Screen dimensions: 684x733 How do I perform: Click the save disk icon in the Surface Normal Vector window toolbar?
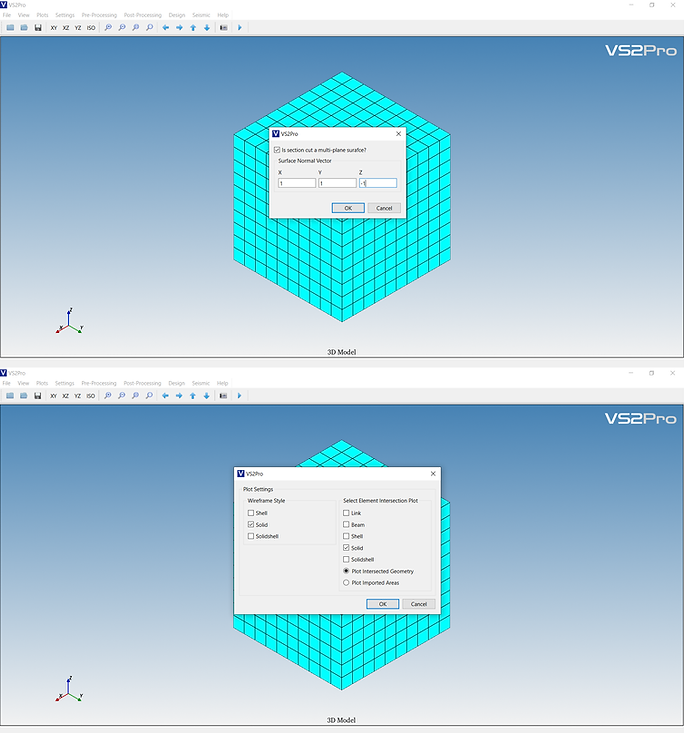coord(38,28)
